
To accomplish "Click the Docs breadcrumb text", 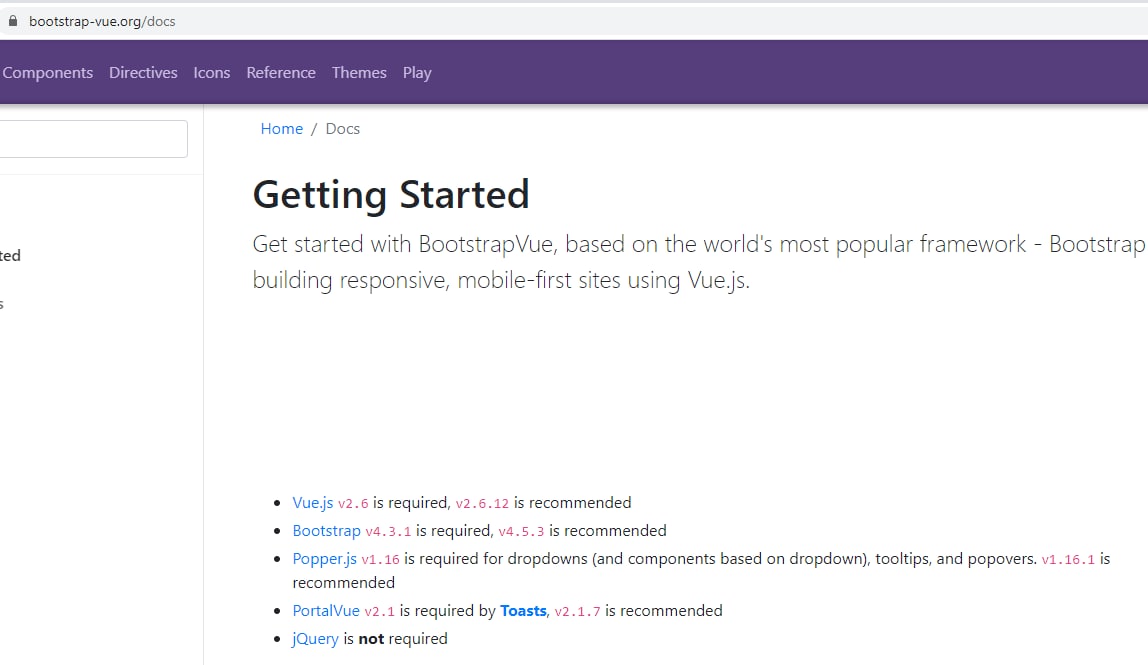I will (343, 129).
